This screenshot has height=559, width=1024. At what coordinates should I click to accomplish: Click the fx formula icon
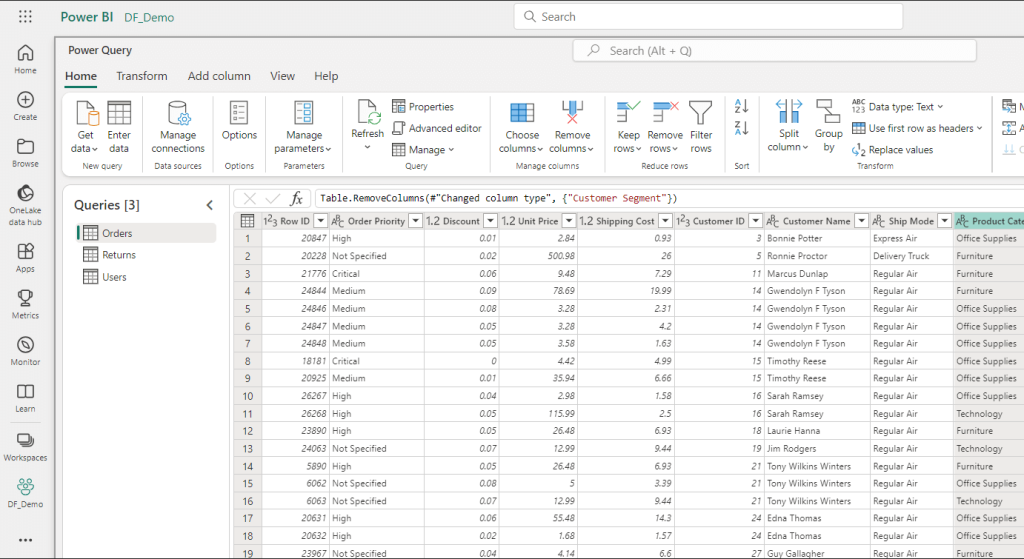(296, 199)
